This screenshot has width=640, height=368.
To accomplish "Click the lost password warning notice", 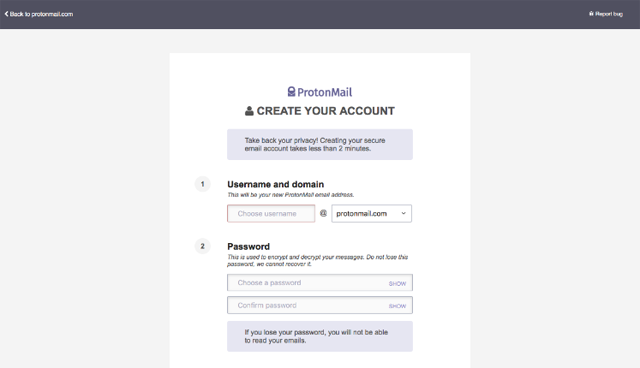I will pyautogui.click(x=320, y=336).
